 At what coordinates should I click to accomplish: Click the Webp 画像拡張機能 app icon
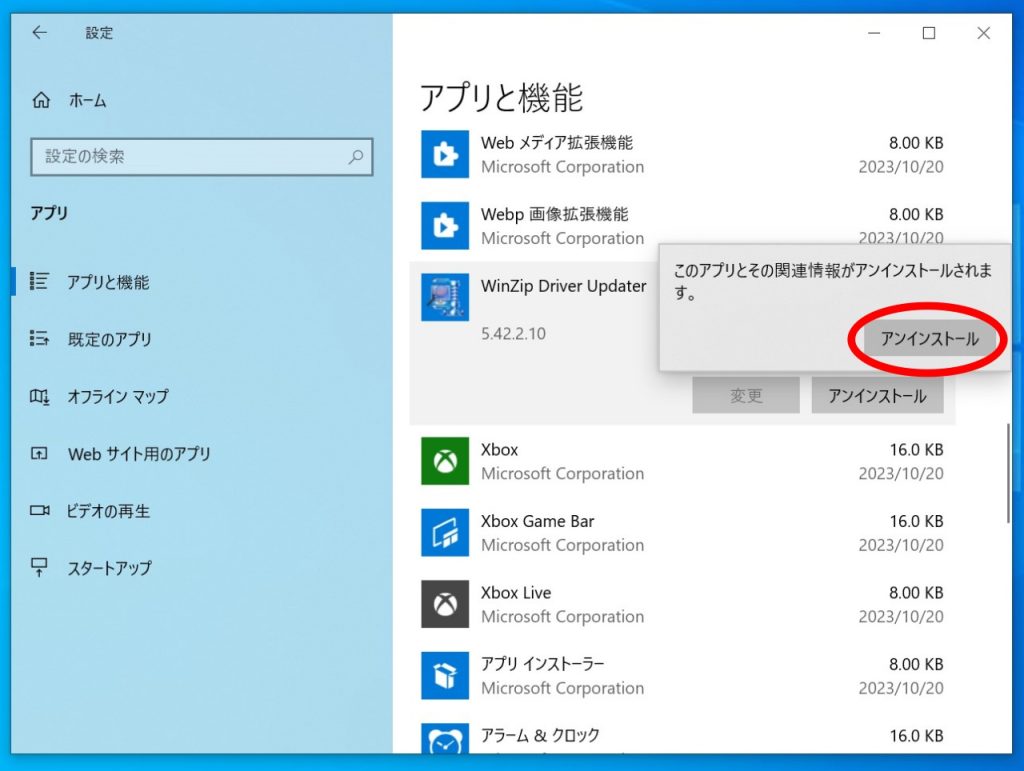(444, 226)
